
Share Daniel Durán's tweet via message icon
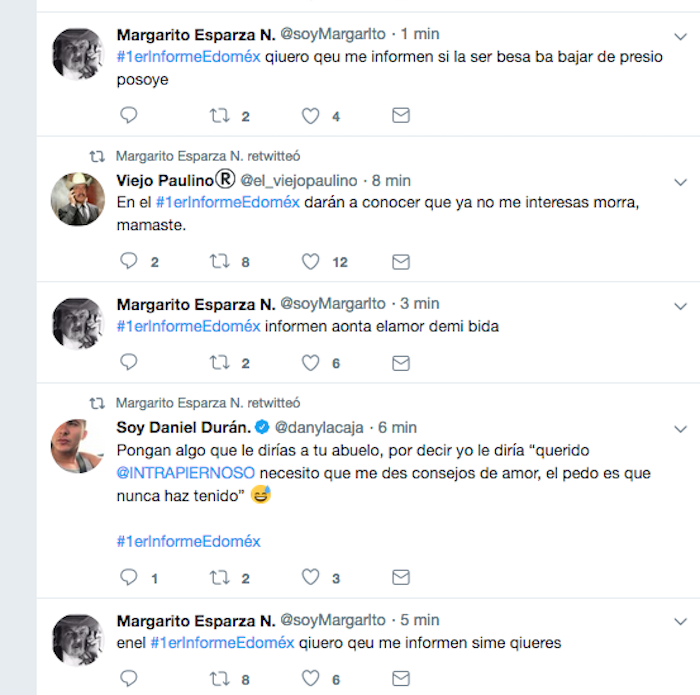coord(401,577)
